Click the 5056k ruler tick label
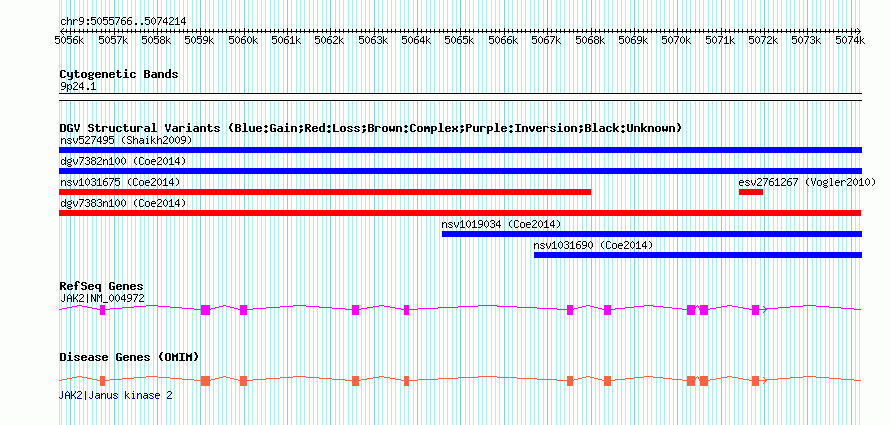Viewport: 890px width, 425px height. click(69, 40)
